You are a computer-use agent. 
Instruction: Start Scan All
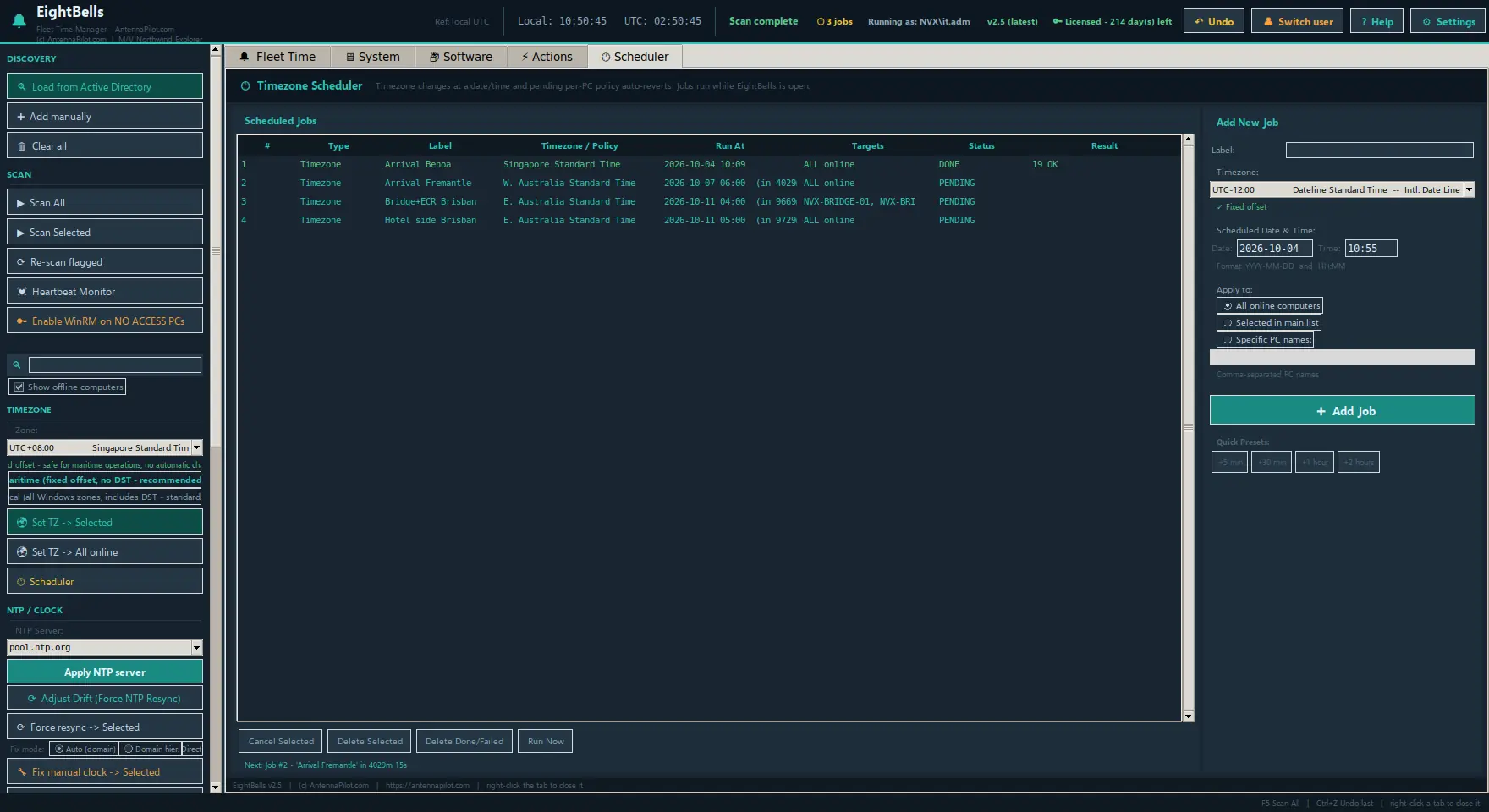[105, 202]
